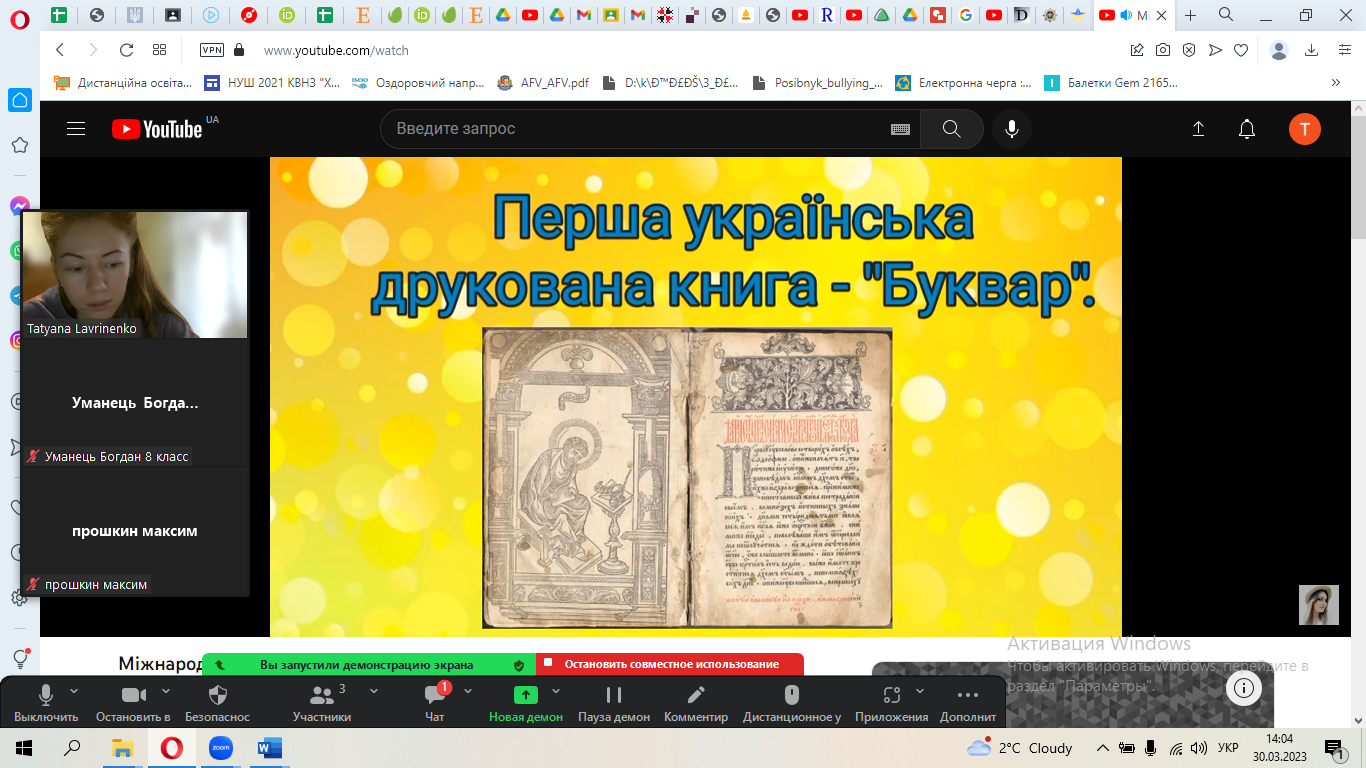
Task: Stop video with Остановить в button
Action: tap(133, 702)
